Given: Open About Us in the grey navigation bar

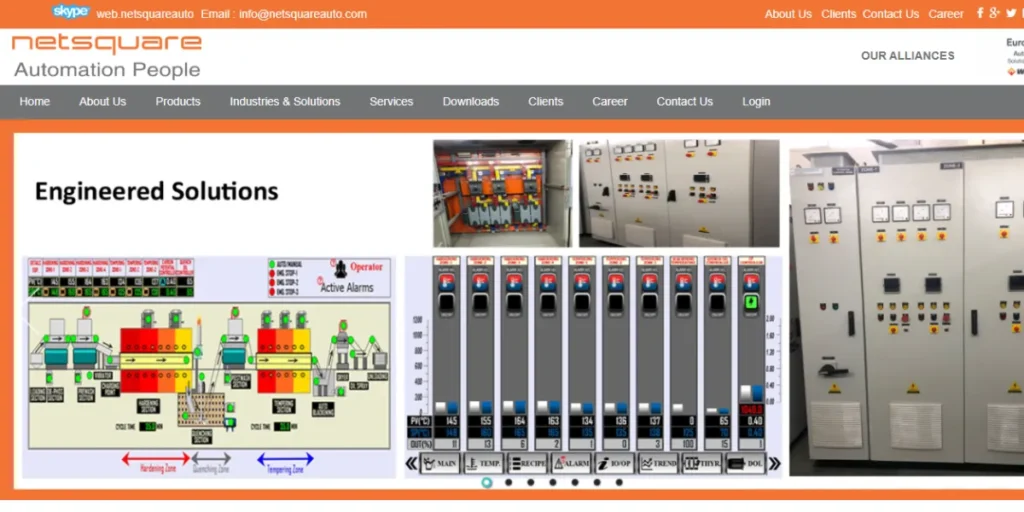Looking at the screenshot, I should tap(103, 101).
